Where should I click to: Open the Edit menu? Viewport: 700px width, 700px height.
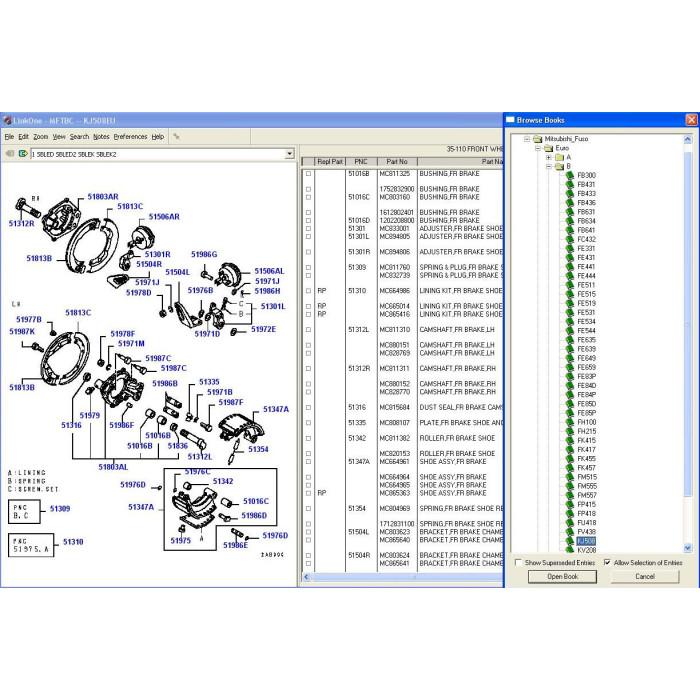pyautogui.click(x=23, y=137)
